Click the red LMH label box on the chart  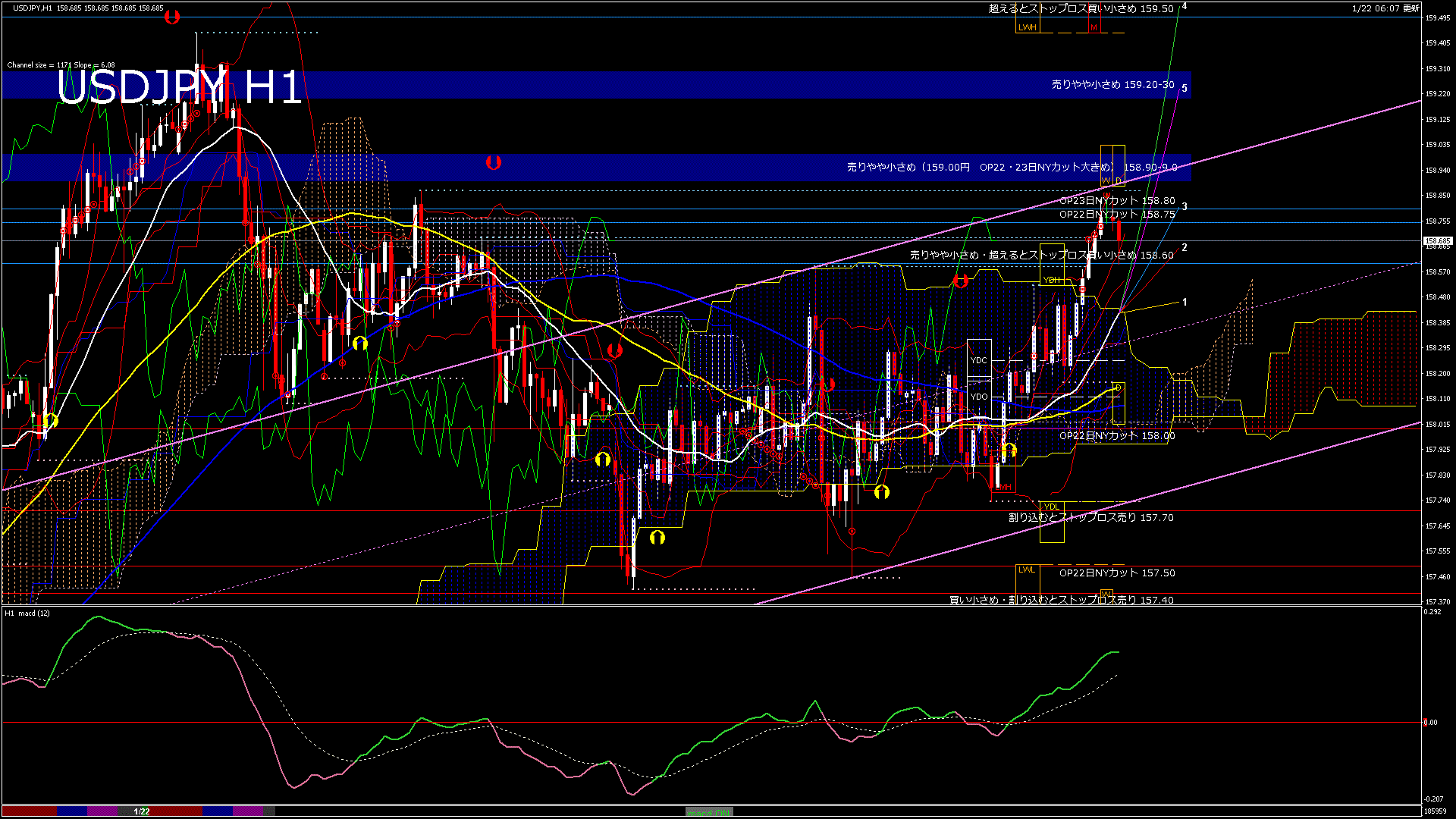point(1003,487)
